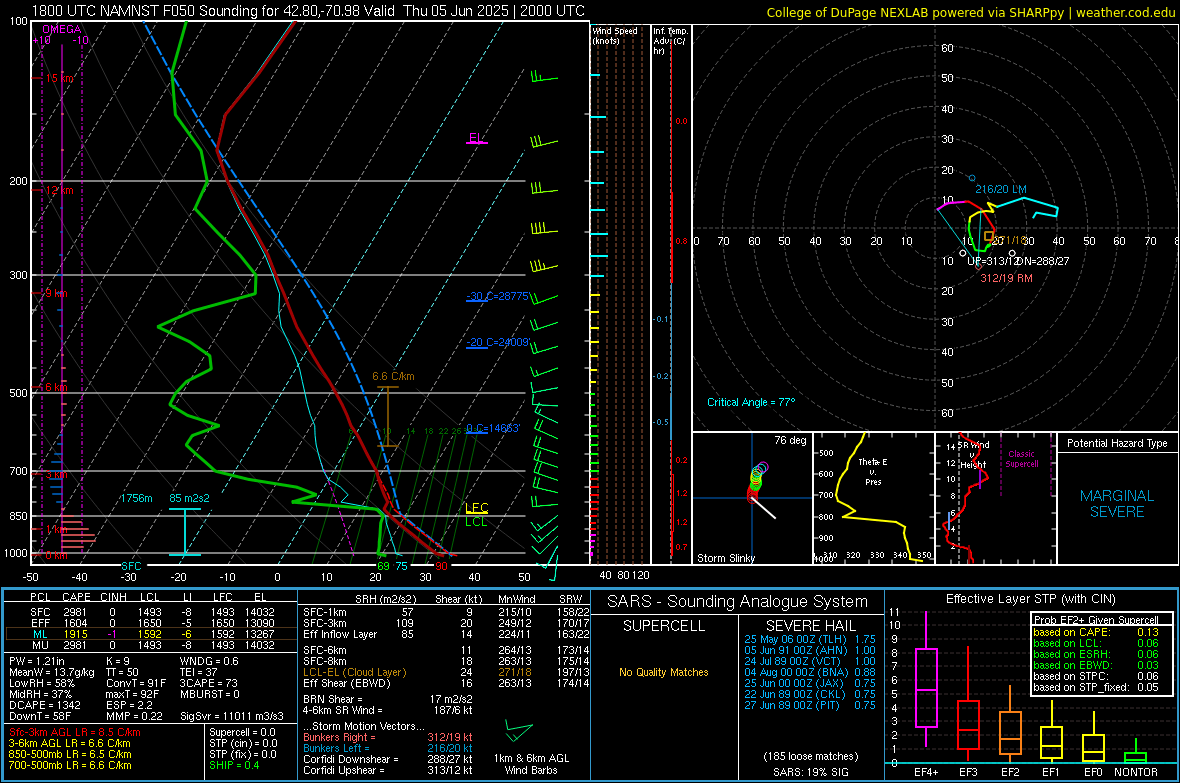Image resolution: width=1180 pixels, height=783 pixels.
Task: Click the 'UP=313/12' hodograph label
Action: (992, 261)
